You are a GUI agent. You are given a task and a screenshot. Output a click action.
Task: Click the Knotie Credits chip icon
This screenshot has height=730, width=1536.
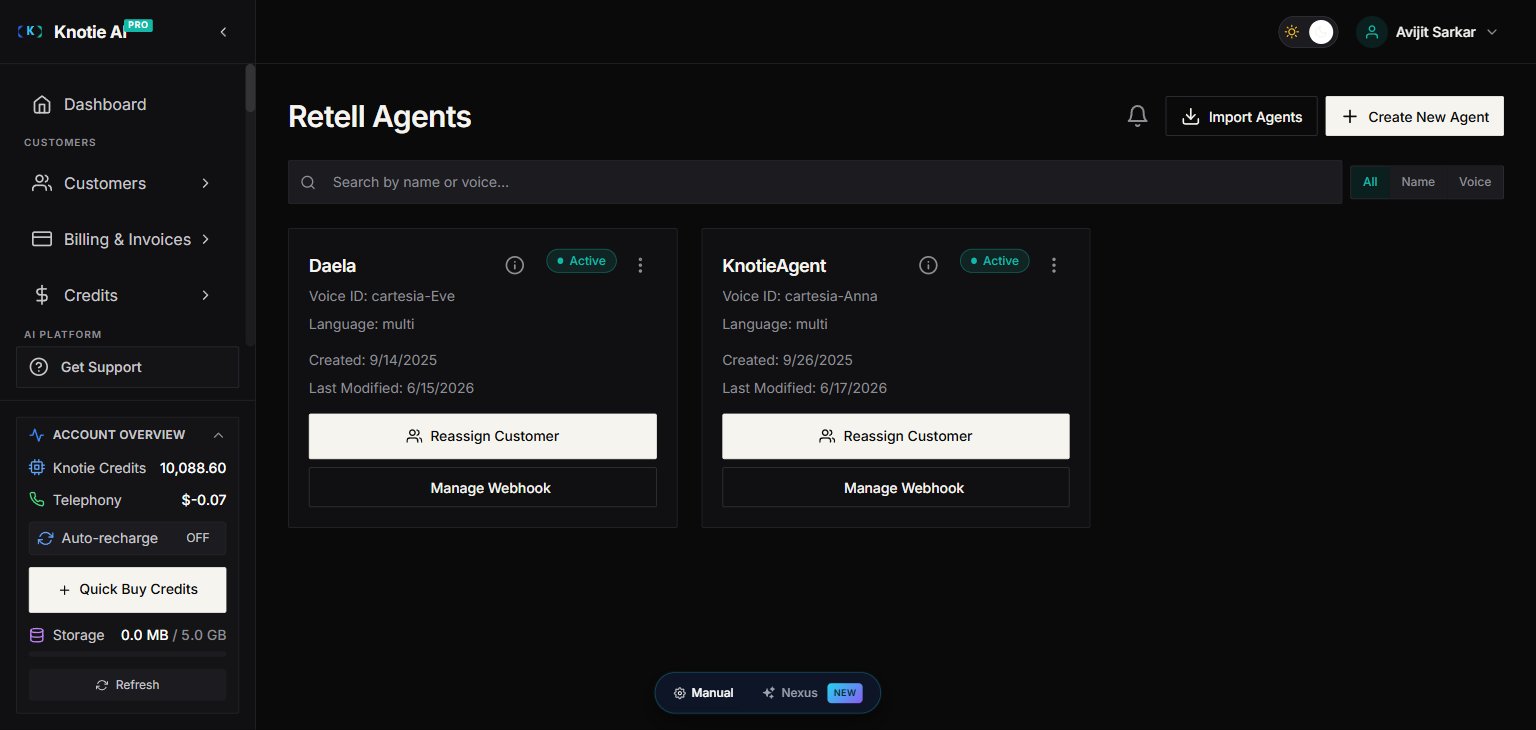(x=37, y=468)
